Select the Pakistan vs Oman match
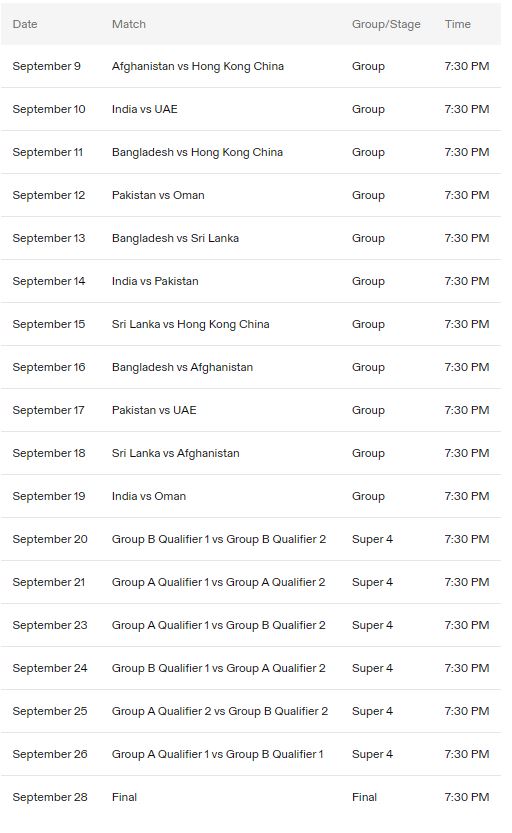The width and height of the screenshot is (512, 833). tap(158, 195)
